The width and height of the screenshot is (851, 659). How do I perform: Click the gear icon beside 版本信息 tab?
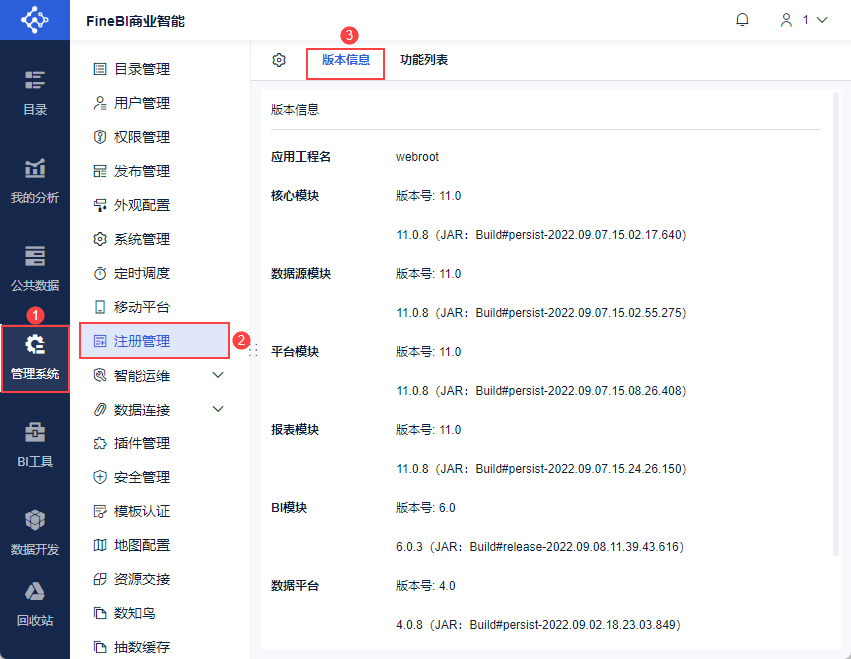tap(279, 60)
